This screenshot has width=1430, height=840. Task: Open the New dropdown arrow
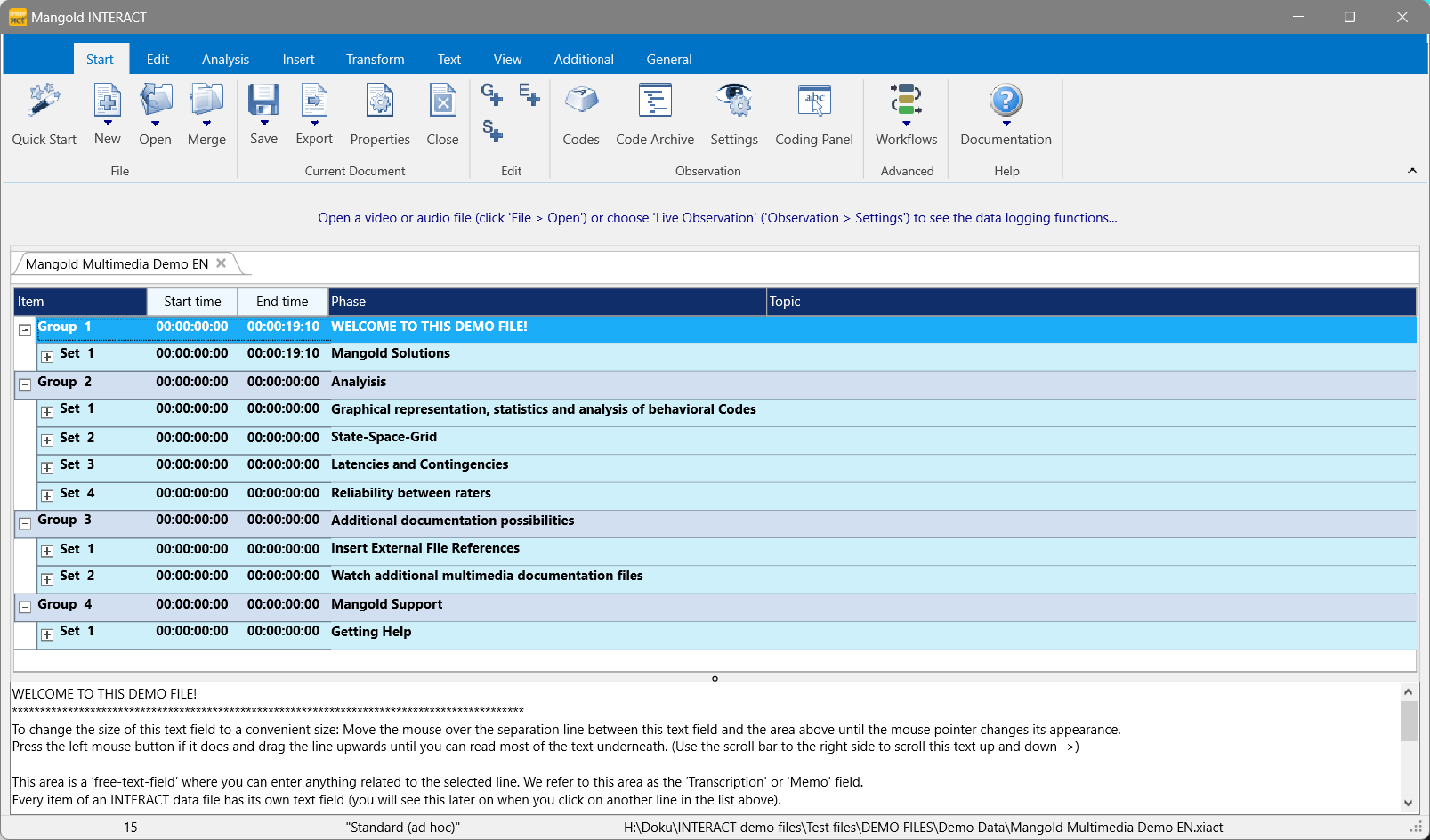[108, 123]
